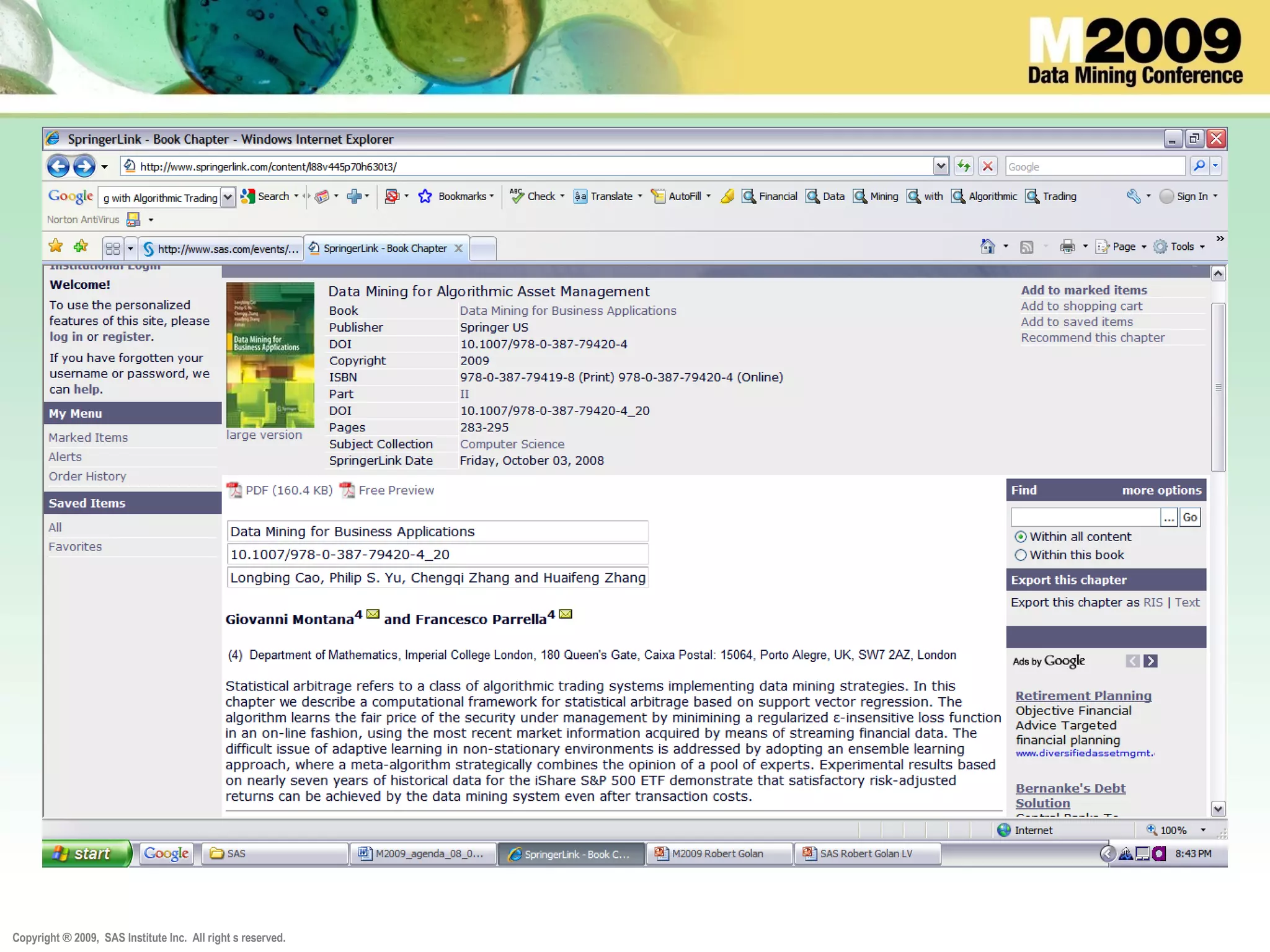Select Within all content radio button
This screenshot has width=1270, height=952.
point(1020,537)
